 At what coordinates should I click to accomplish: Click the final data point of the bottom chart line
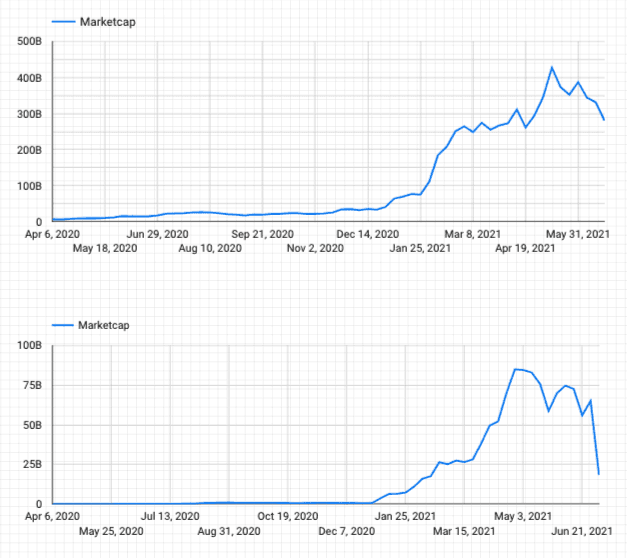(x=599, y=474)
